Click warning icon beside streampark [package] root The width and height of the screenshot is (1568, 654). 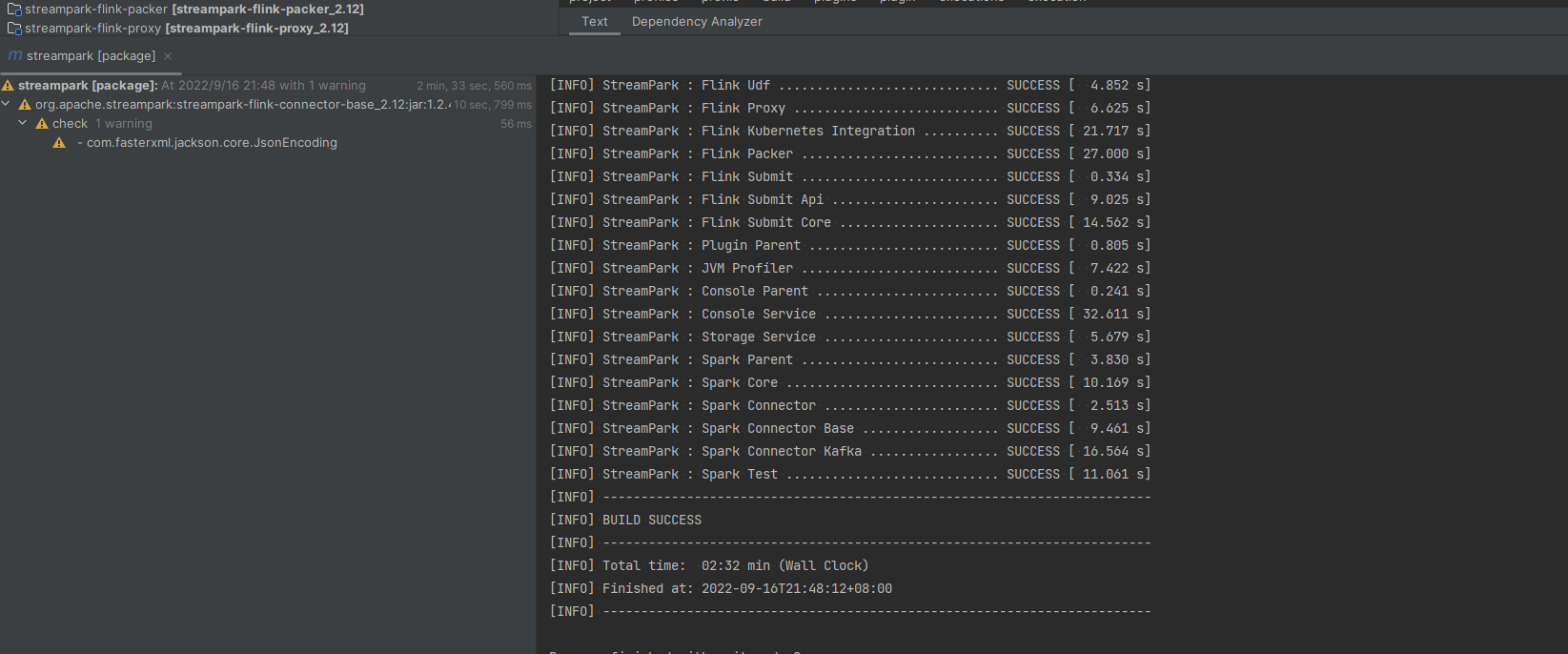(8, 86)
